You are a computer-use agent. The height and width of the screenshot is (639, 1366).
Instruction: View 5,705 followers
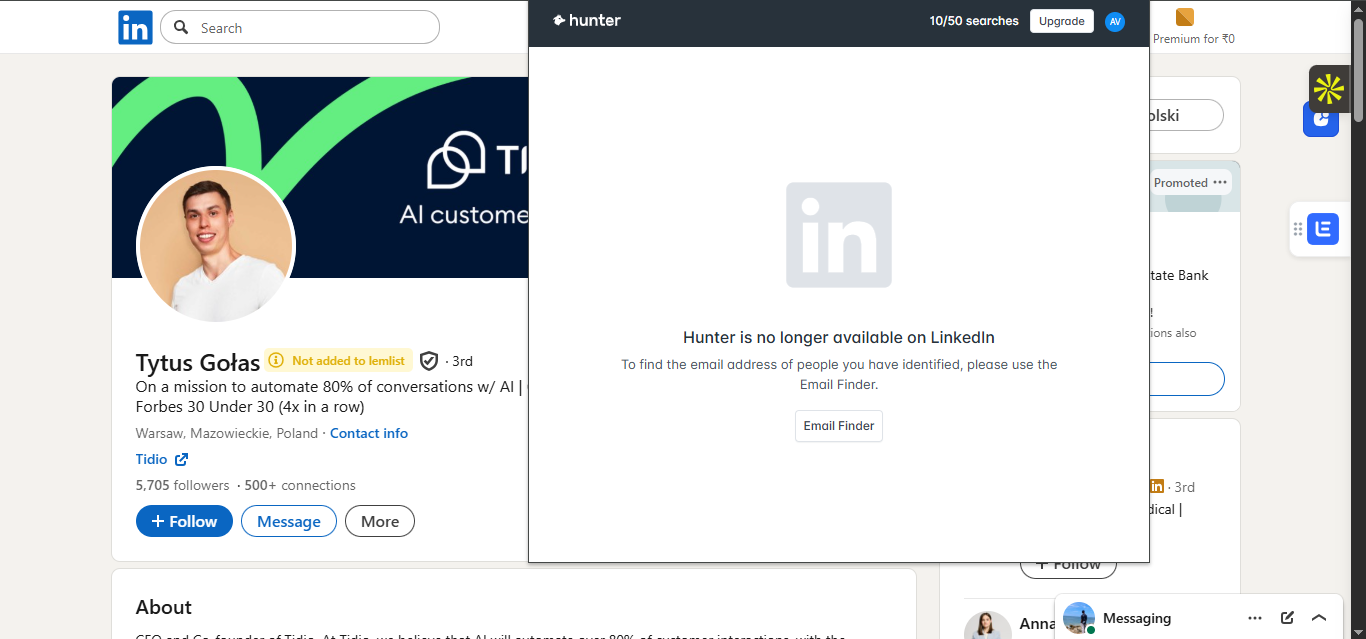pyautogui.click(x=182, y=485)
